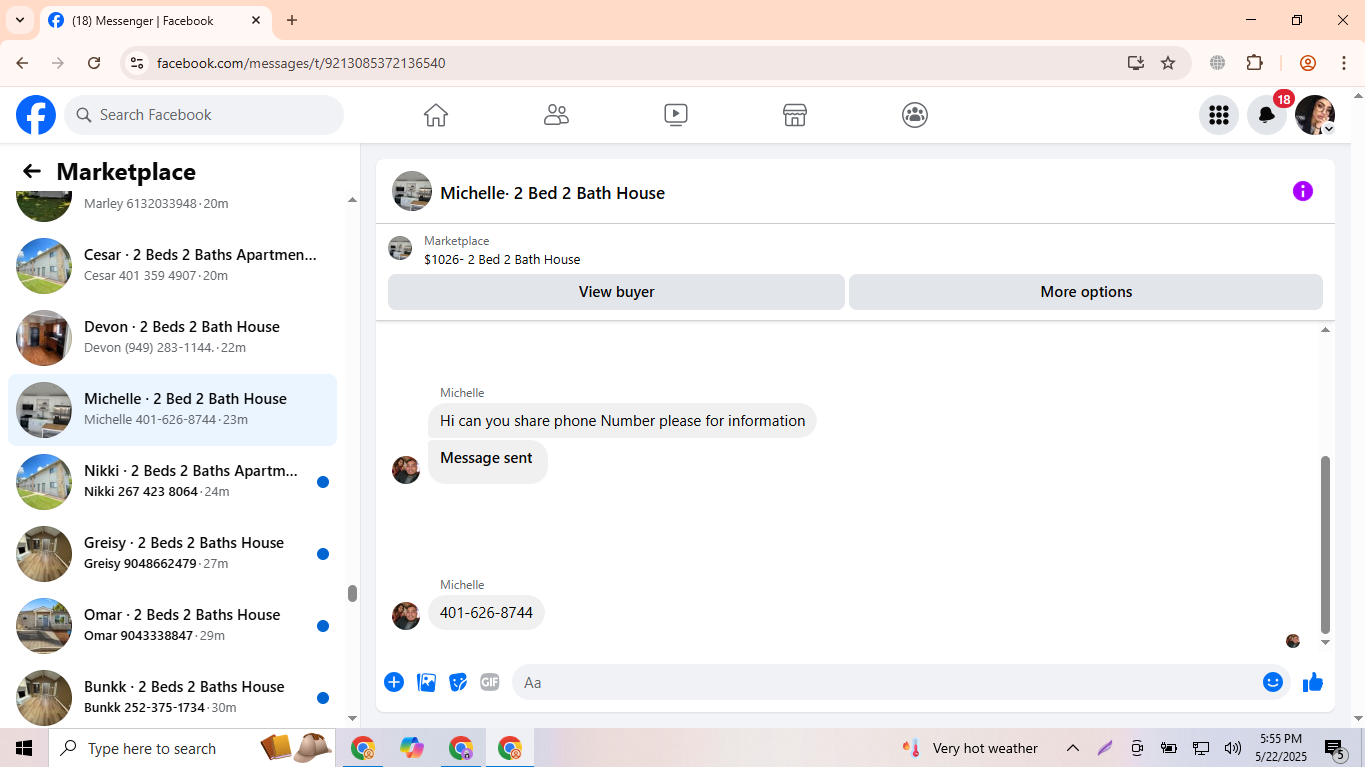The width and height of the screenshot is (1365, 767).
Task: Close the Messenger | Facebook tab
Action: (x=256, y=20)
